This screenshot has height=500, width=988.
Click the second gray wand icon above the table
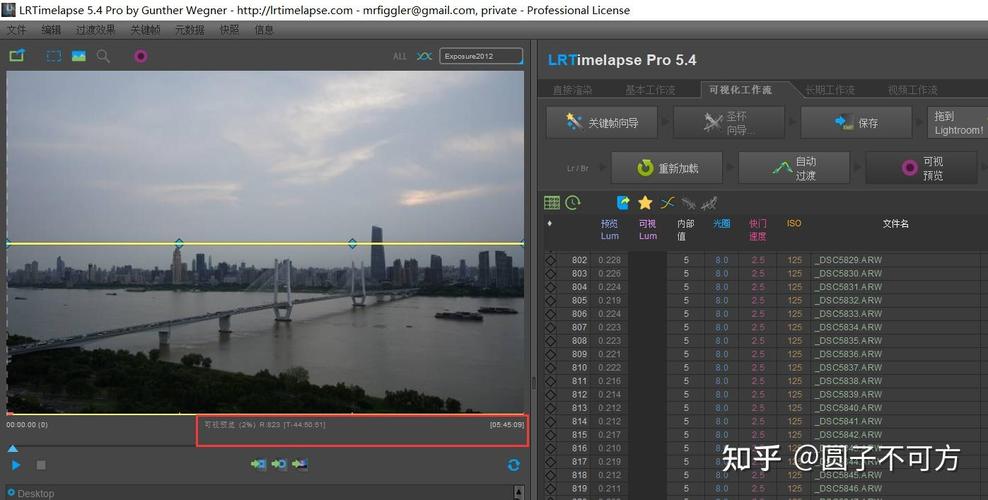pos(709,203)
